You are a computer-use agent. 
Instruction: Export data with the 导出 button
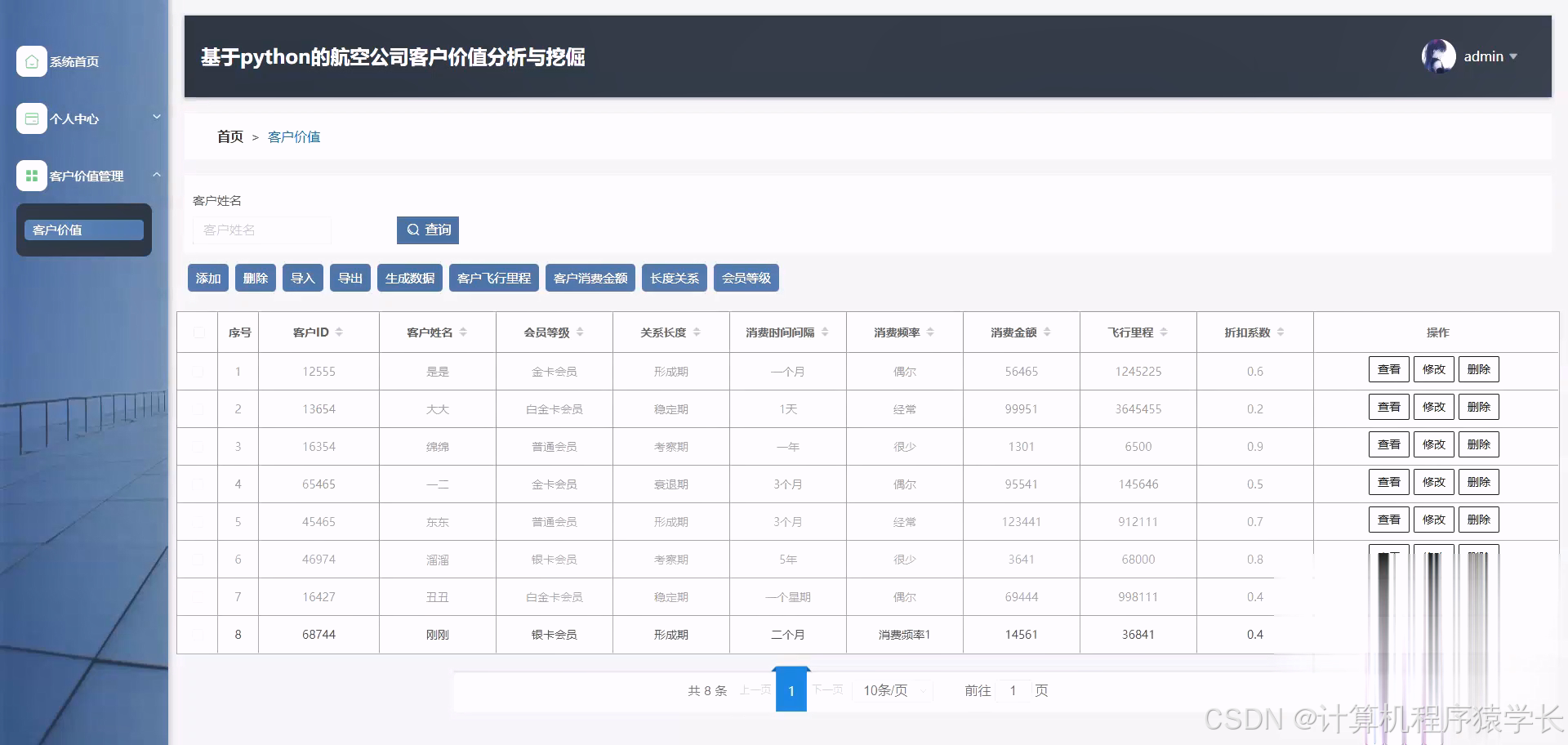pos(350,277)
